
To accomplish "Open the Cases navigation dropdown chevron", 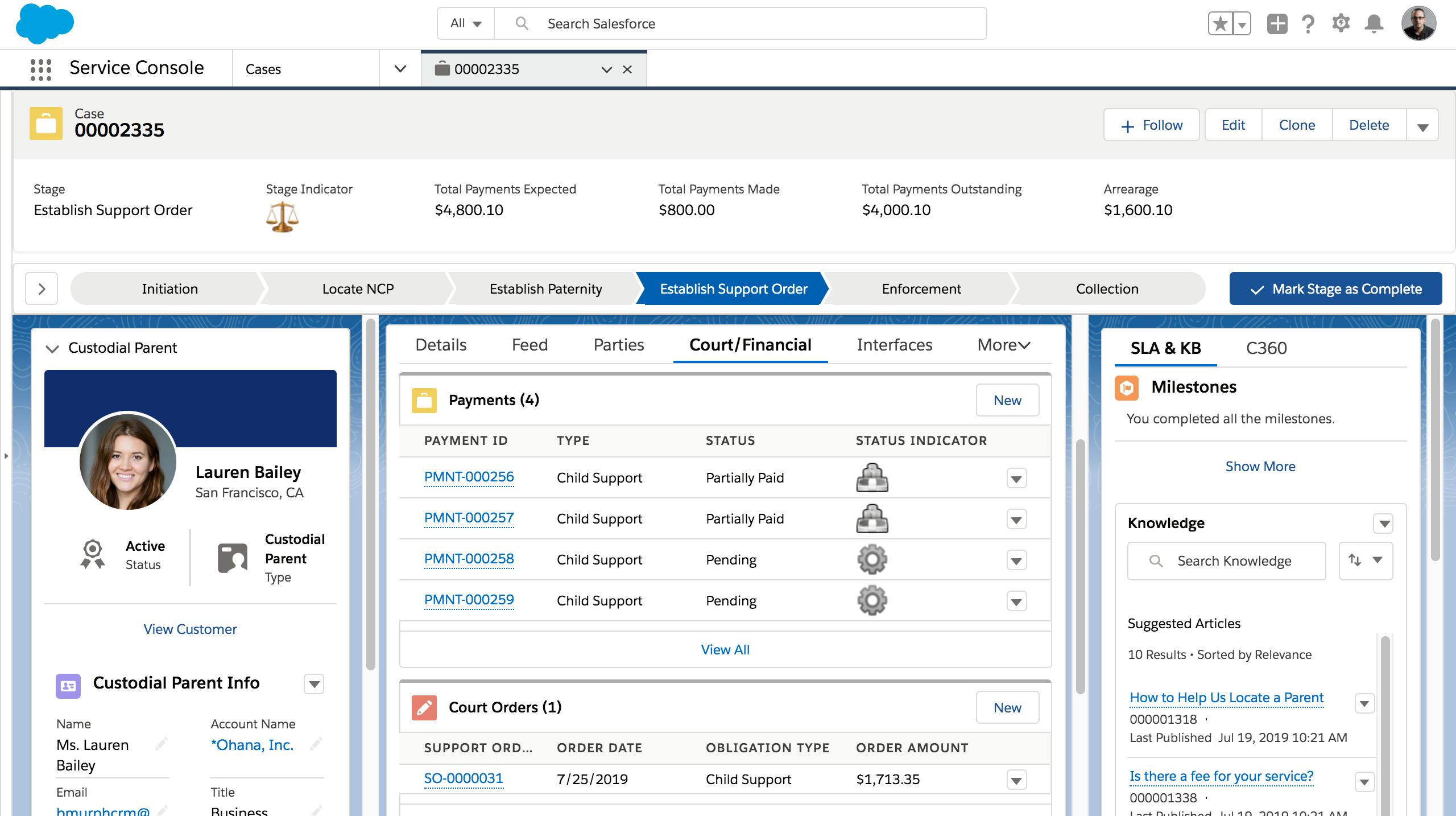I will click(400, 69).
